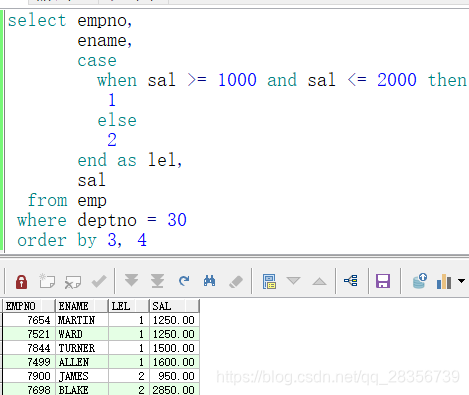This screenshot has width=469, height=395.
Task: Click the 1500.00 salary cell
Action: coord(174,348)
